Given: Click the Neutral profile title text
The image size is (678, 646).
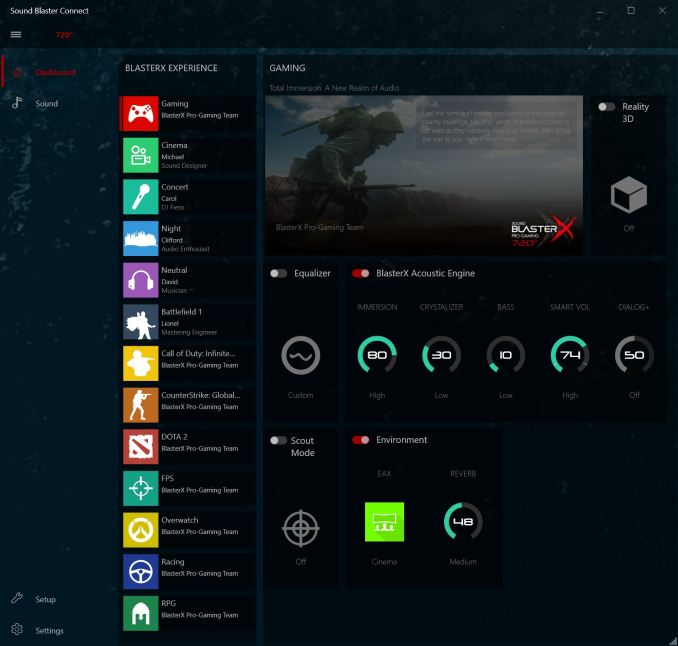Looking at the screenshot, I should [x=174, y=270].
